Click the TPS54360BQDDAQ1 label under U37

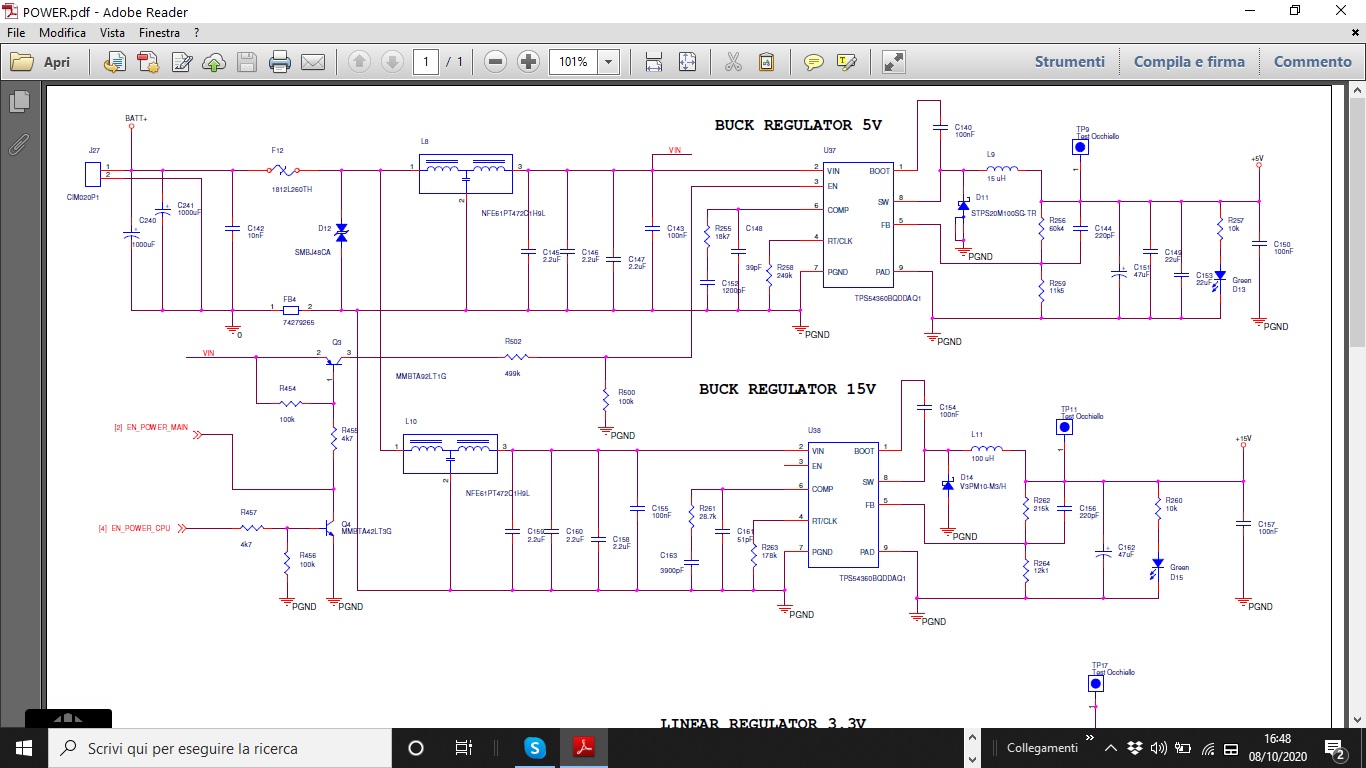click(x=886, y=298)
